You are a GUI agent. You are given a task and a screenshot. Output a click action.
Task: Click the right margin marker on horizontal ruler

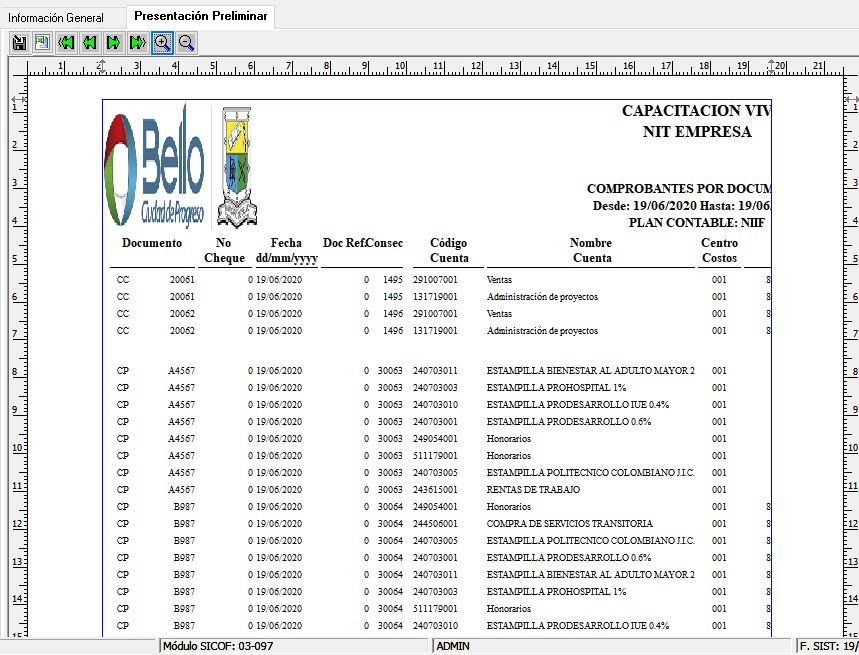tap(773, 66)
